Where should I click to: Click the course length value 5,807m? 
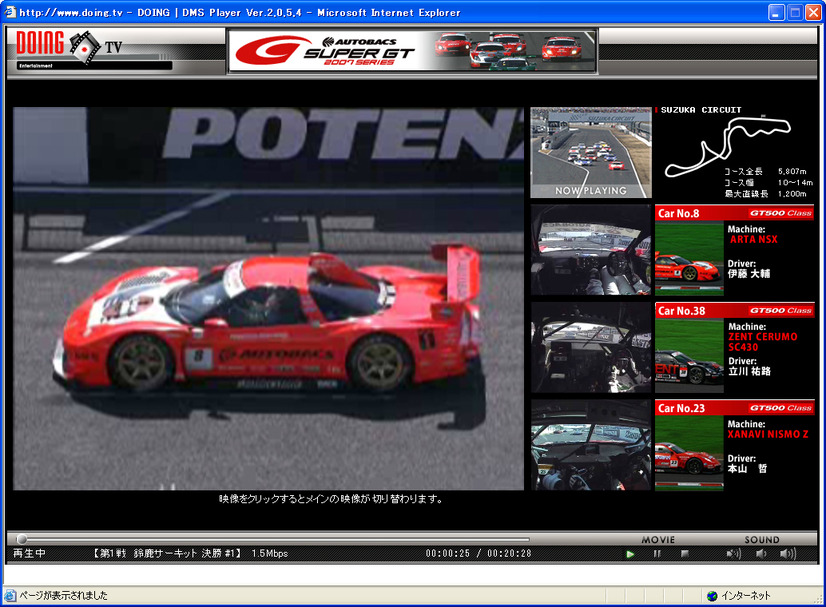tap(792, 171)
